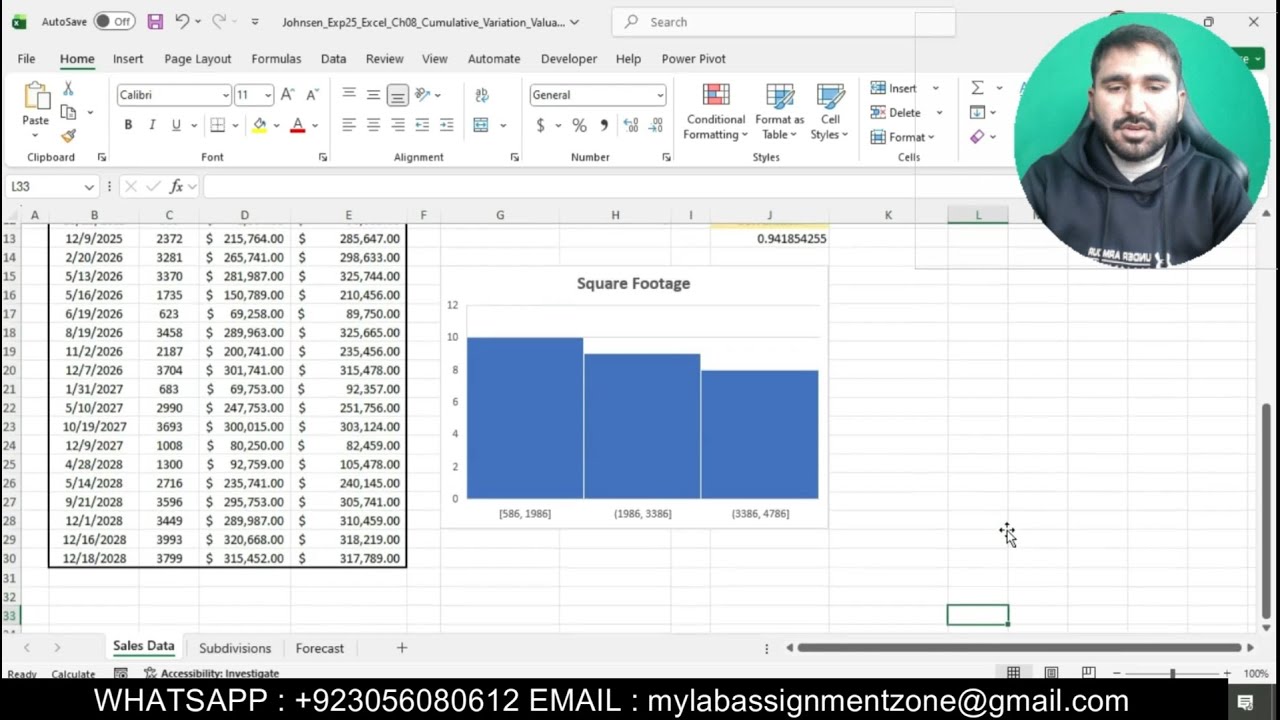1280x720 pixels.
Task: Open Calibri font name dropdown
Action: click(x=225, y=95)
